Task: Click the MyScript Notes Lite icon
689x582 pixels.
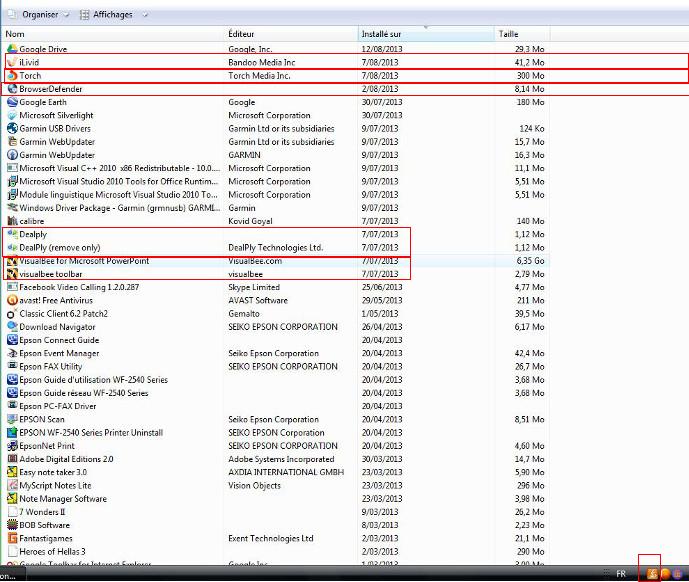Action: pos(12,485)
